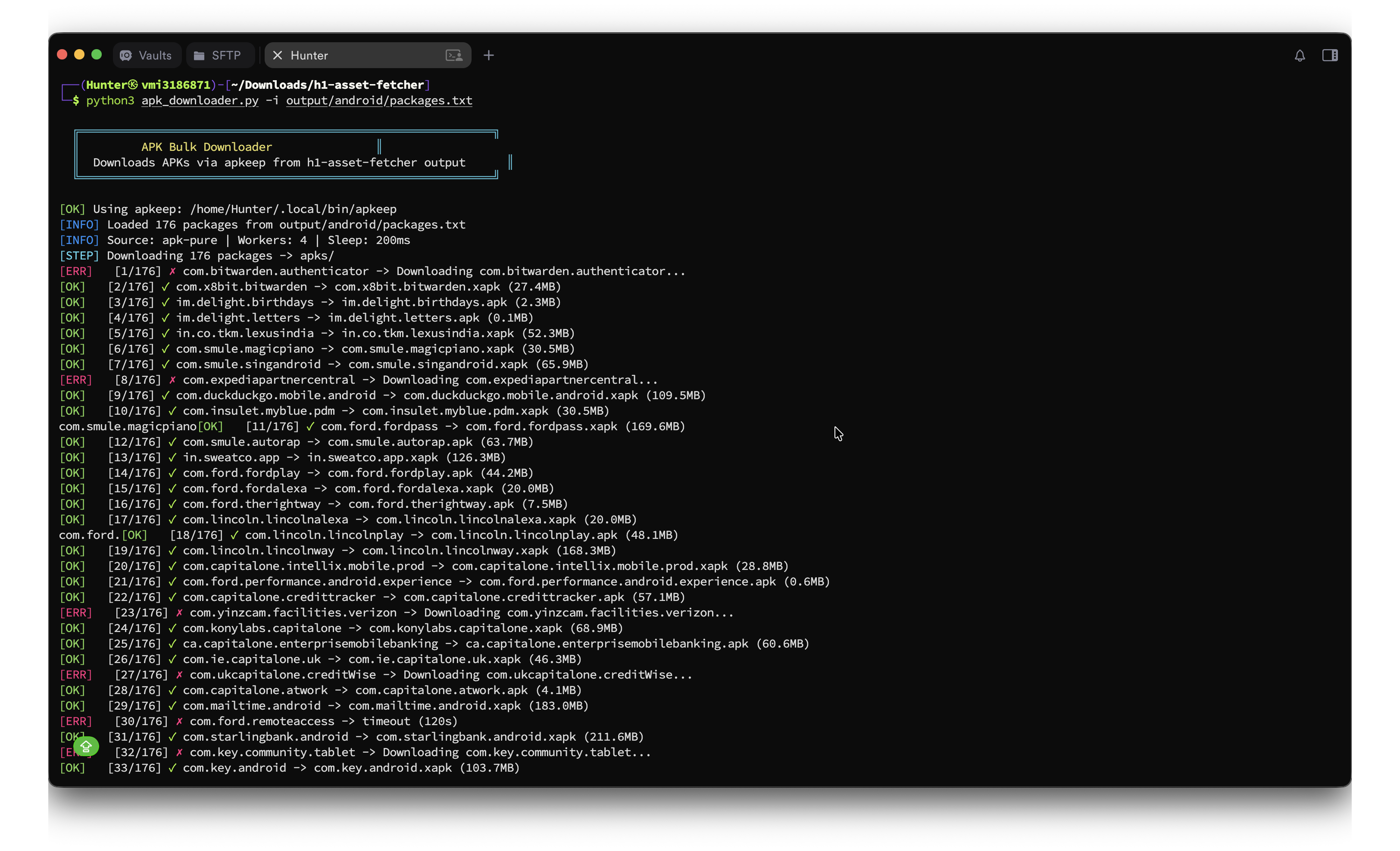Select the Hunter tab title
This screenshot has width=1400, height=851.
pos(309,55)
